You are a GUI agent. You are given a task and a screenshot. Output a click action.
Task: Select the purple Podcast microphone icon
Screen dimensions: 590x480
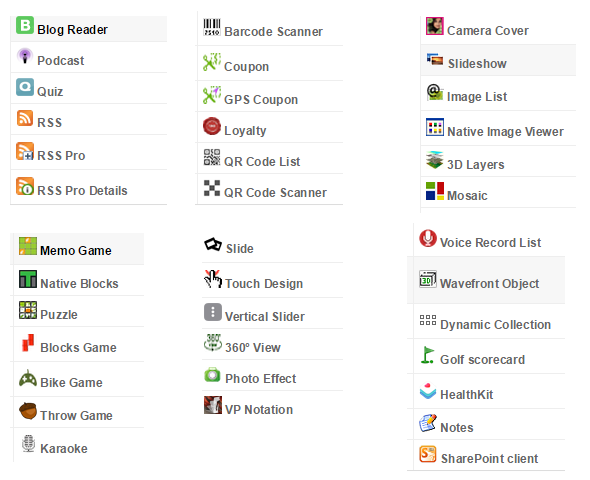[25, 56]
